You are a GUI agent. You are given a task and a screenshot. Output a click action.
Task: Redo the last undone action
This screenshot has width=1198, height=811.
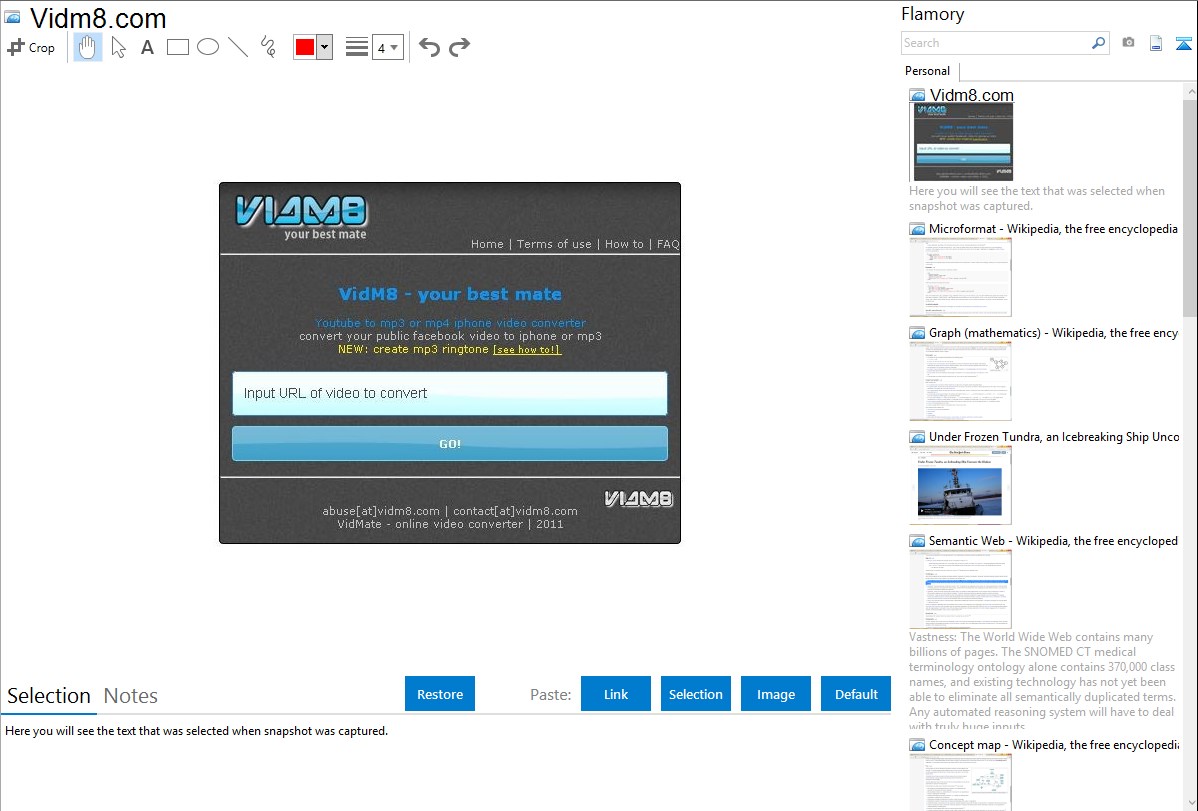459,47
